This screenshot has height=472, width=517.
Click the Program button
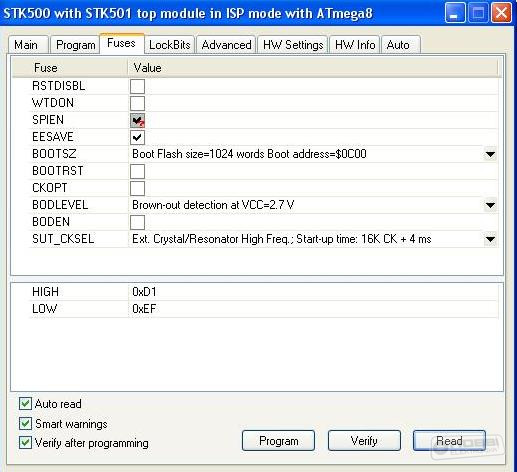[x=278, y=441]
